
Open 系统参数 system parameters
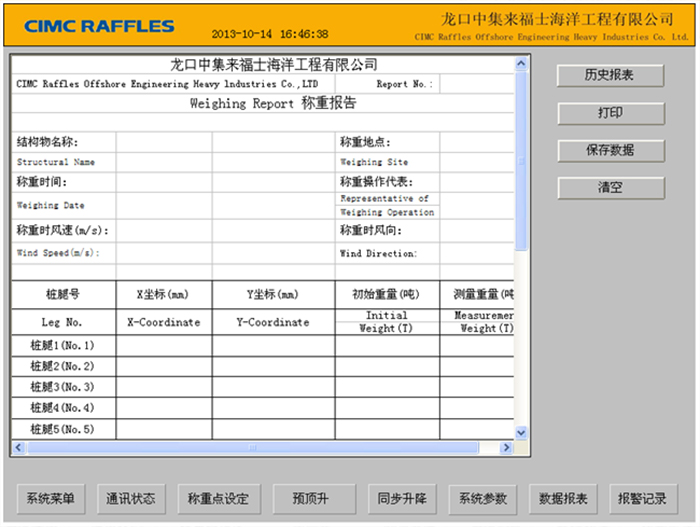(x=482, y=498)
